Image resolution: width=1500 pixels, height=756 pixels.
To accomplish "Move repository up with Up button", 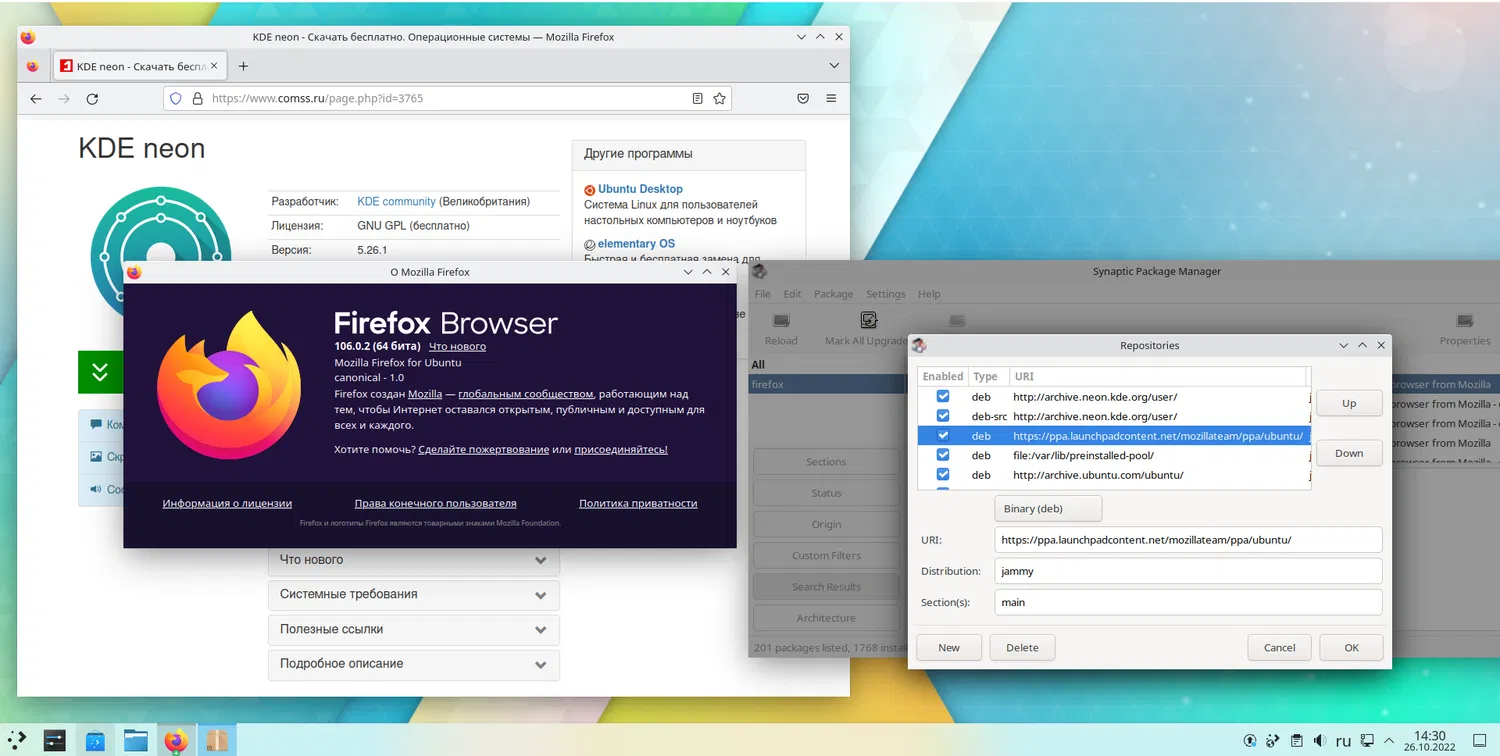I will pos(1349,403).
